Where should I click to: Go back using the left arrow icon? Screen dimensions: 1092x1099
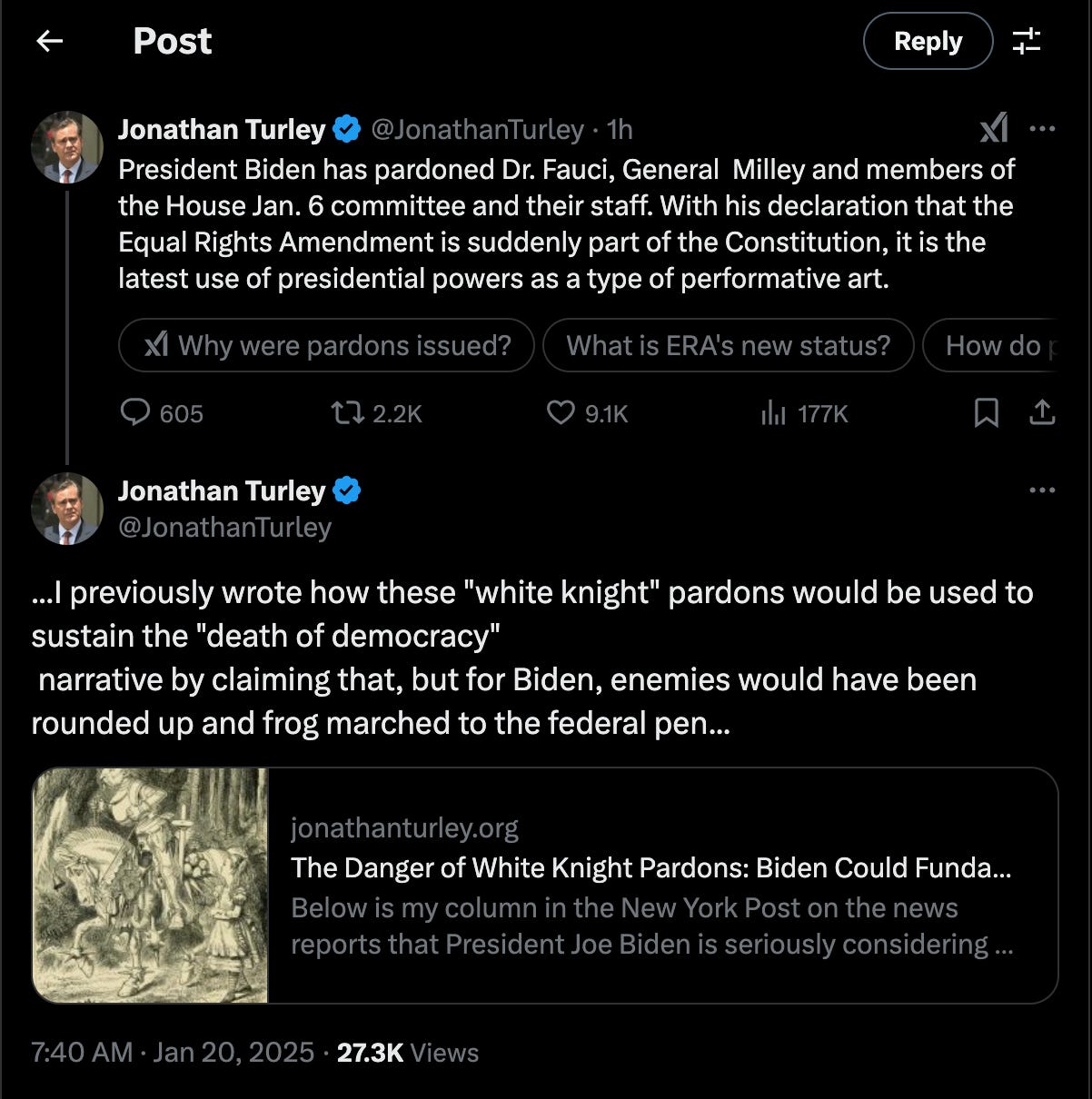49,41
